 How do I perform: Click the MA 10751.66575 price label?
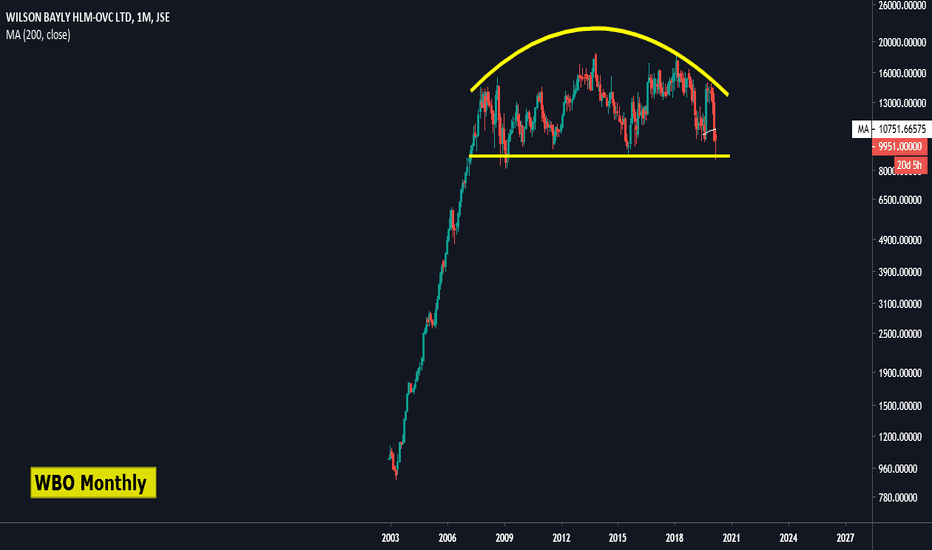click(891, 129)
